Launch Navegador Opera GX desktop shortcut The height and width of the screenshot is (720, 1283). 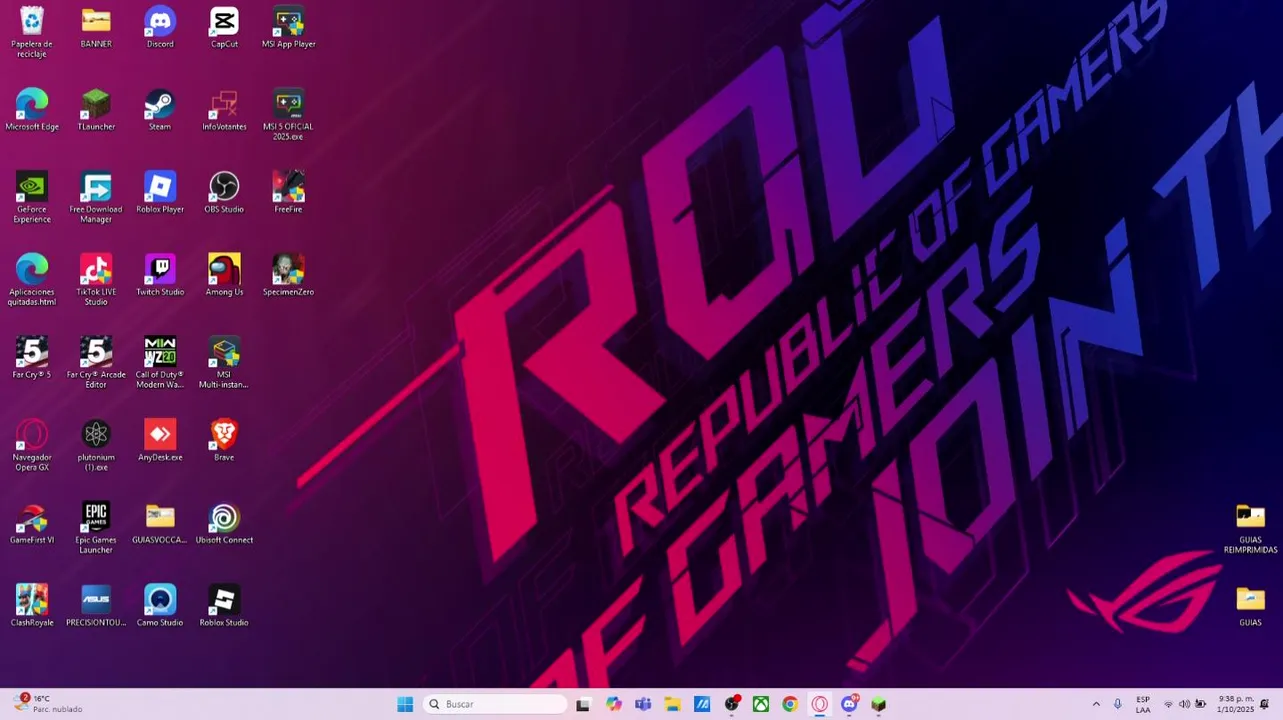coord(32,445)
